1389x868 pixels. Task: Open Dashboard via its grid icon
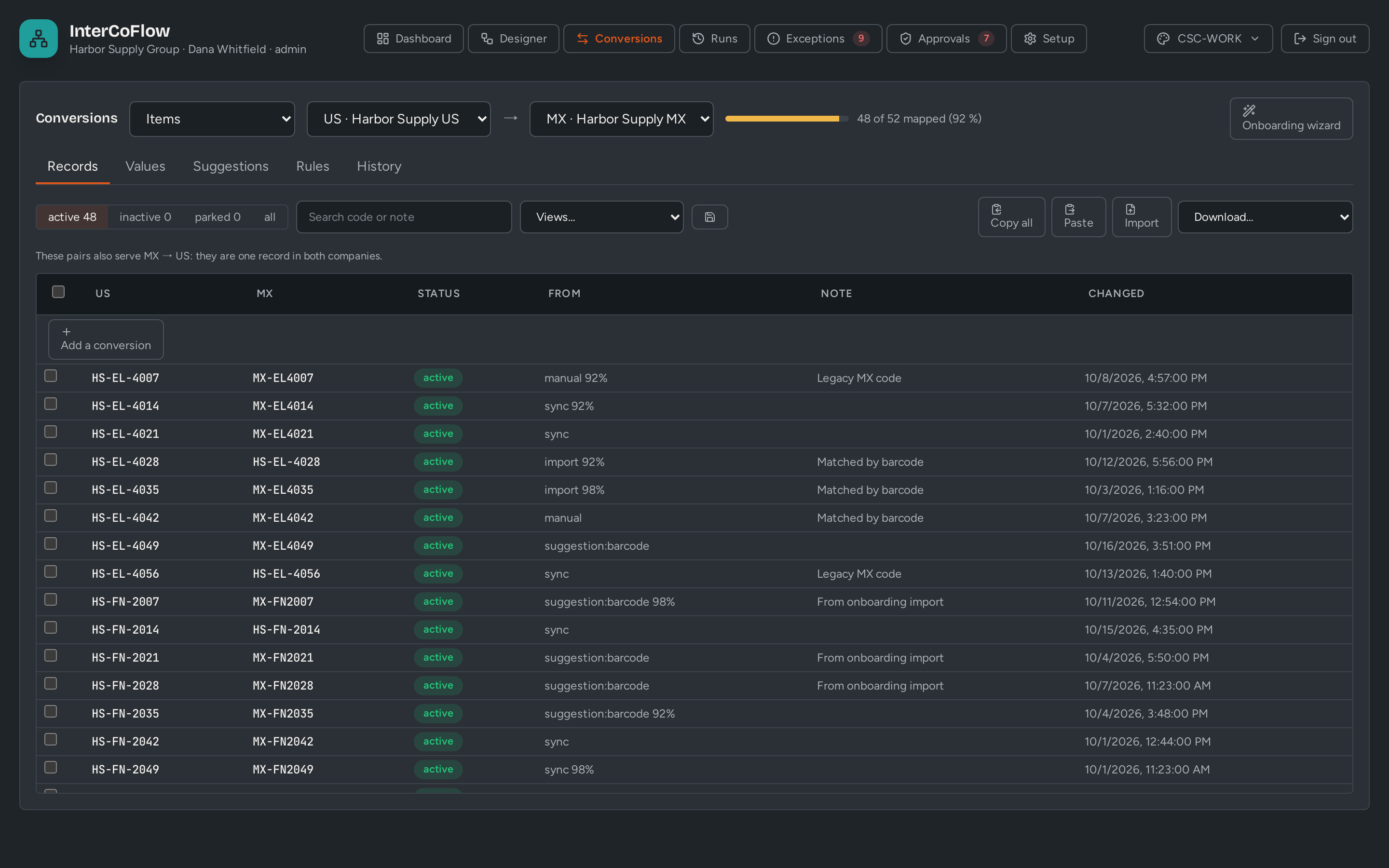coord(383,39)
